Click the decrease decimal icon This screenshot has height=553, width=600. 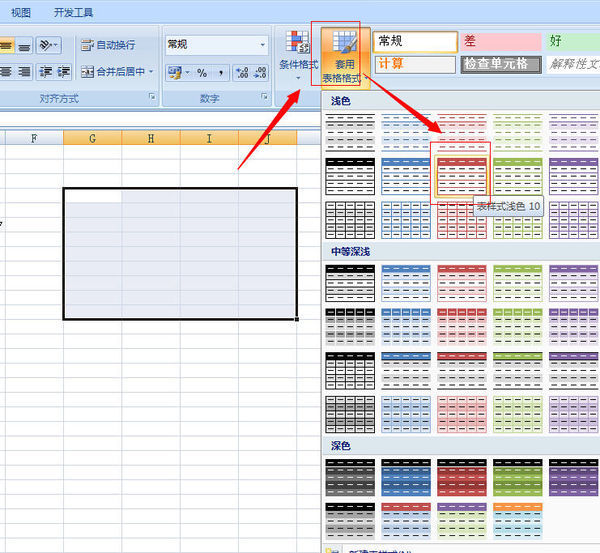tap(262, 73)
